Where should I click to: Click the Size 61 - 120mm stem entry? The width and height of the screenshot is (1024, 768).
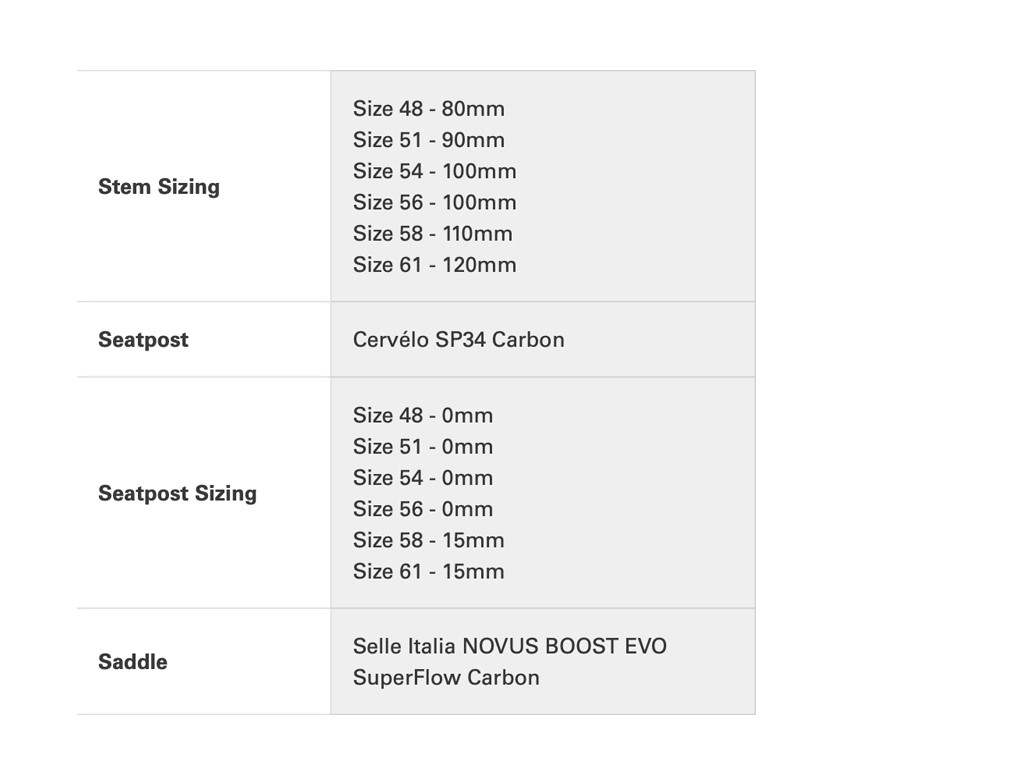(434, 265)
